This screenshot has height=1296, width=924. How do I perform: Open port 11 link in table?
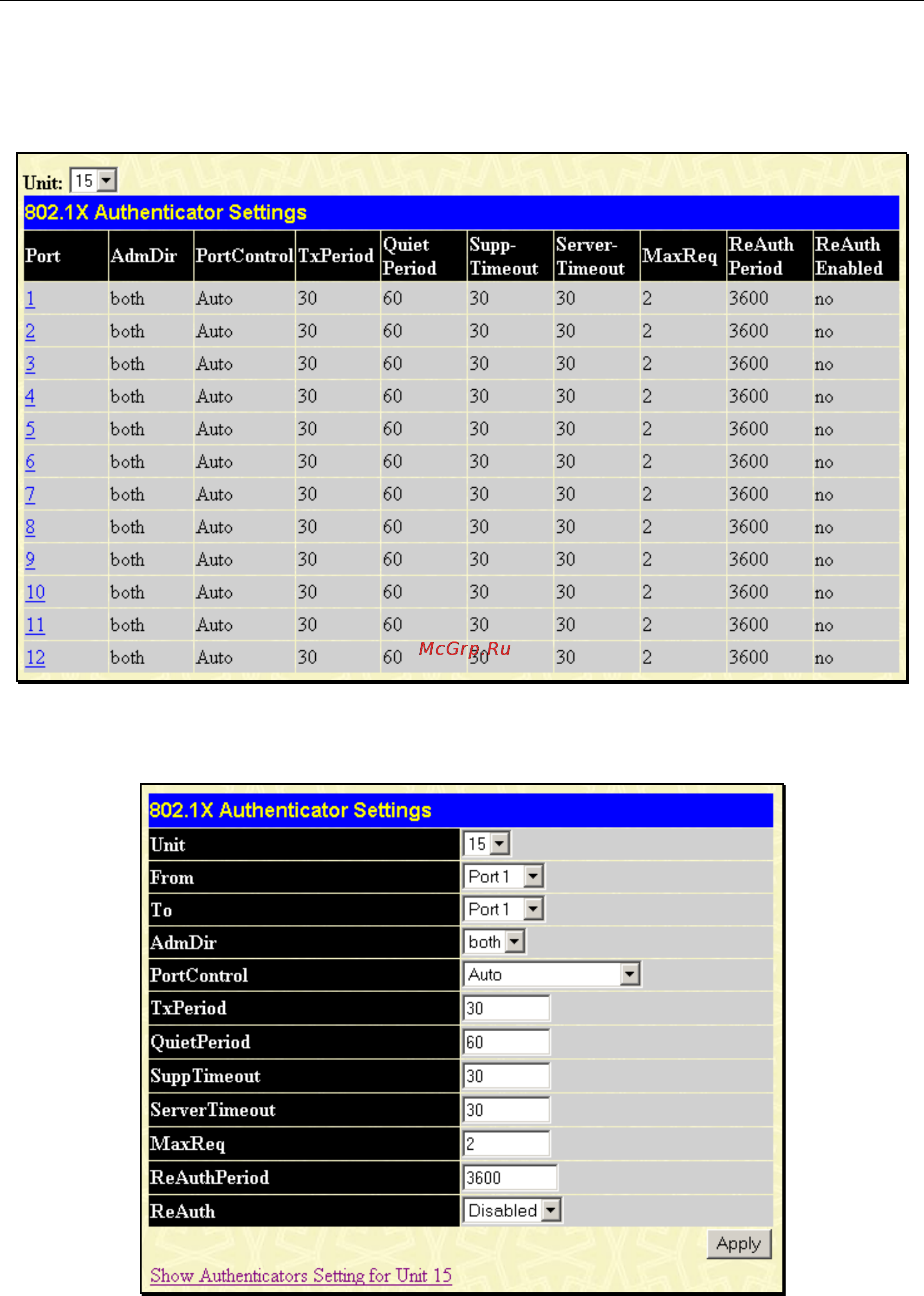point(35,625)
